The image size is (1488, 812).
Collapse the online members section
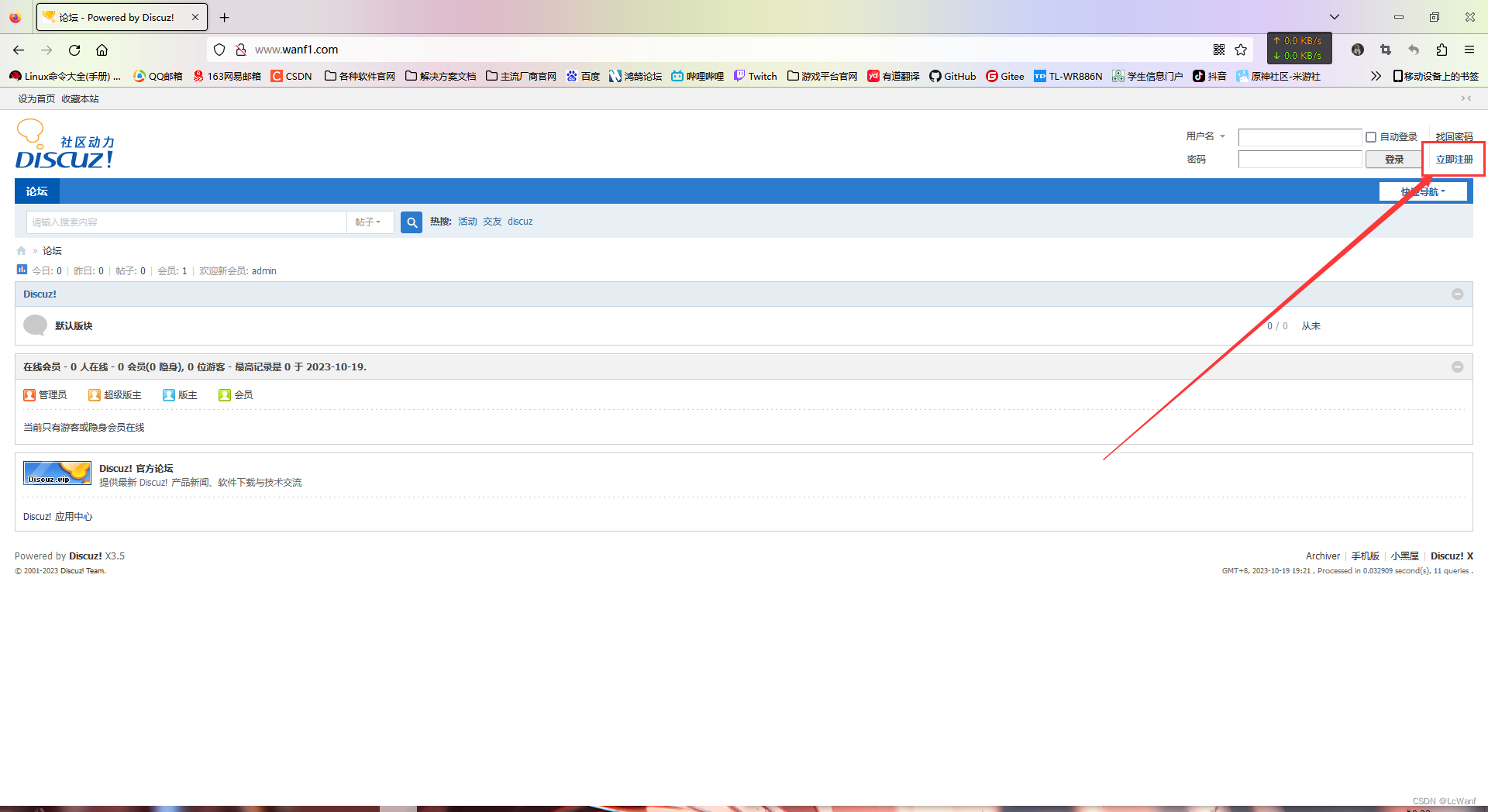point(1458,367)
